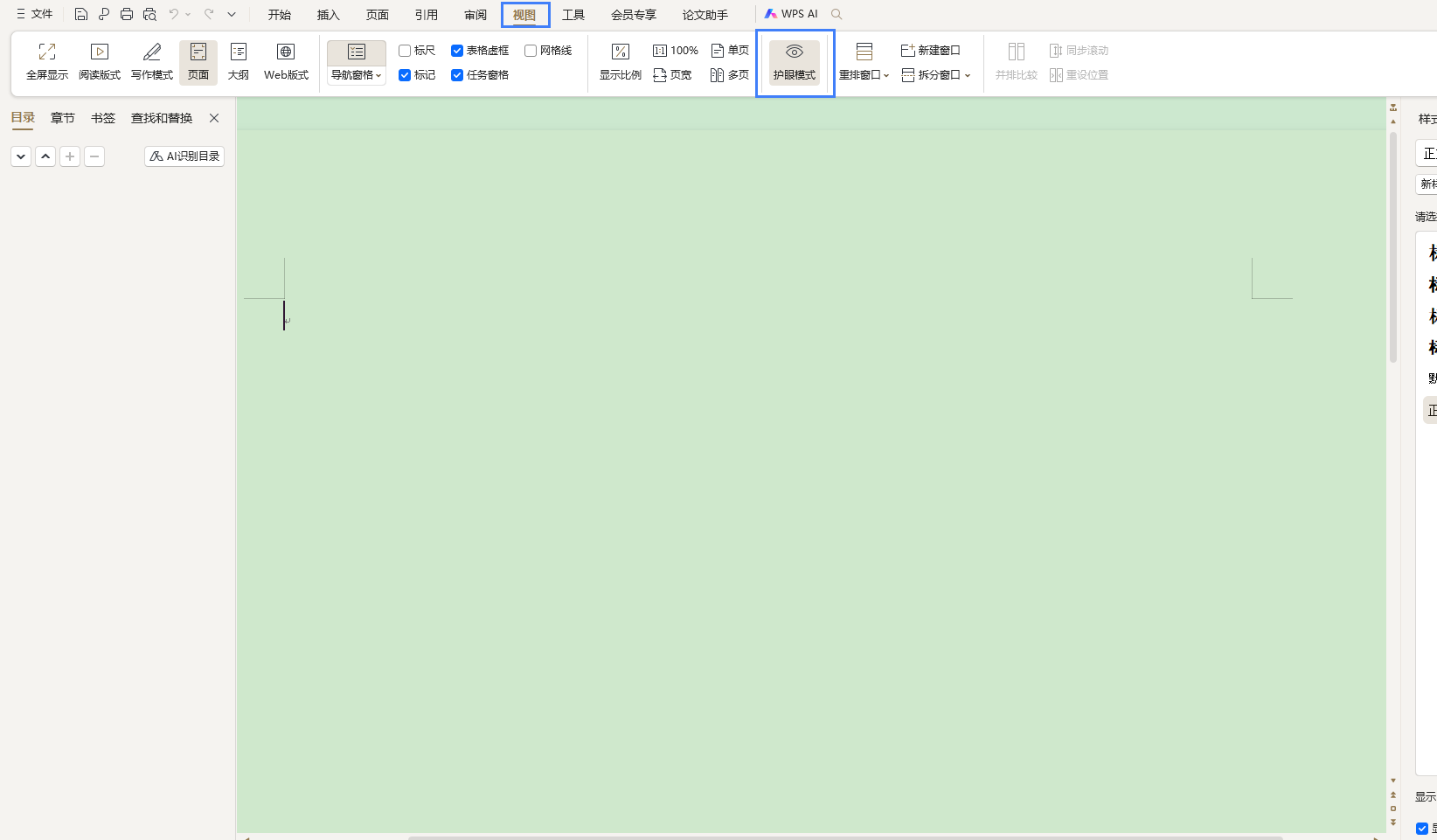Click the next page double-arrow button

click(1393, 823)
